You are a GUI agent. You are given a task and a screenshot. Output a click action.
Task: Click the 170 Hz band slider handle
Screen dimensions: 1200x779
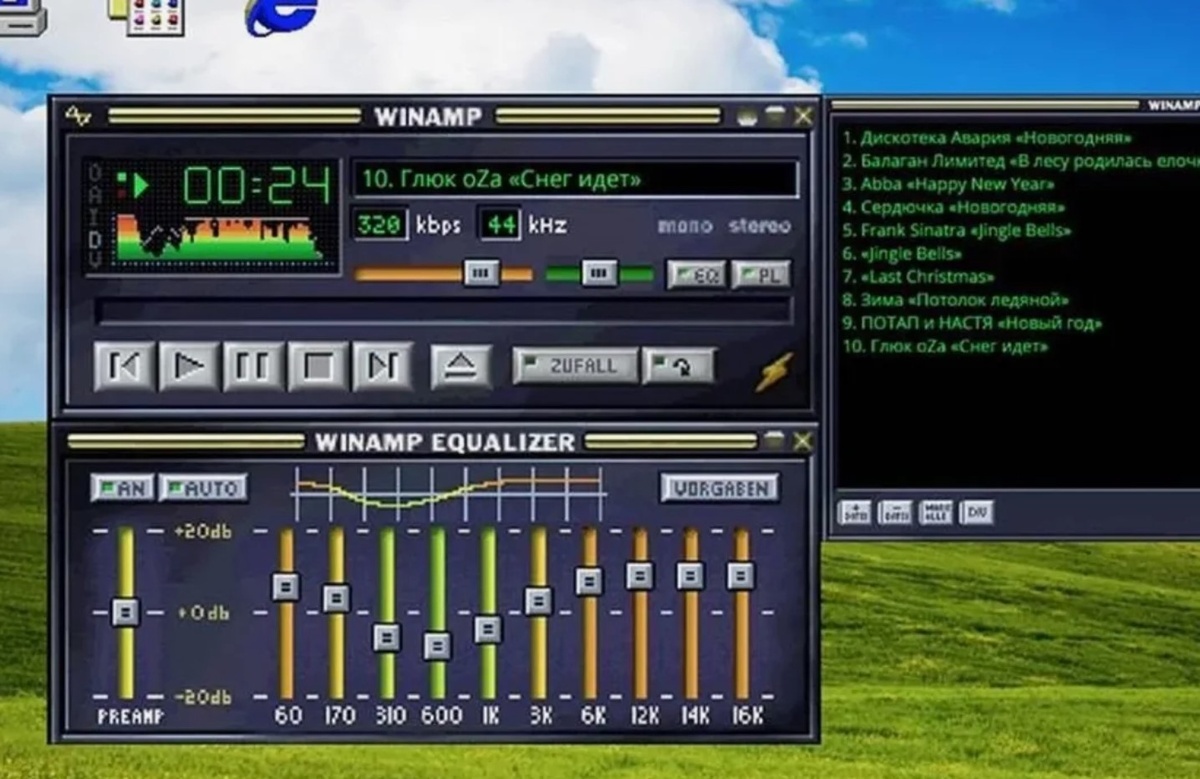click(336, 598)
